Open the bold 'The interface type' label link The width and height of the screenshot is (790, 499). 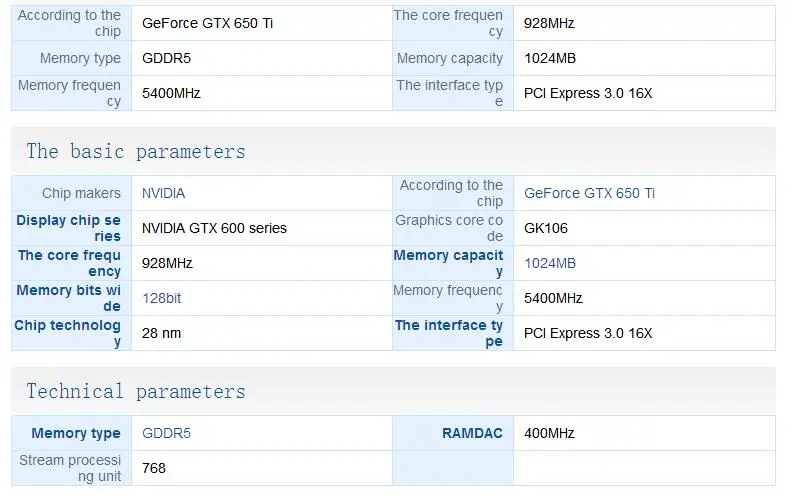[449, 333]
